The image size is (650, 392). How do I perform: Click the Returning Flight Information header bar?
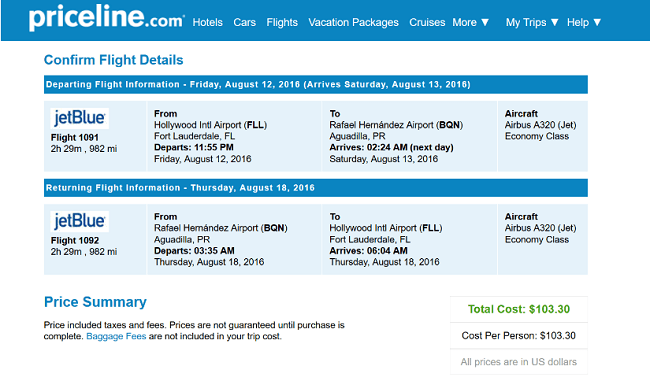pos(315,188)
